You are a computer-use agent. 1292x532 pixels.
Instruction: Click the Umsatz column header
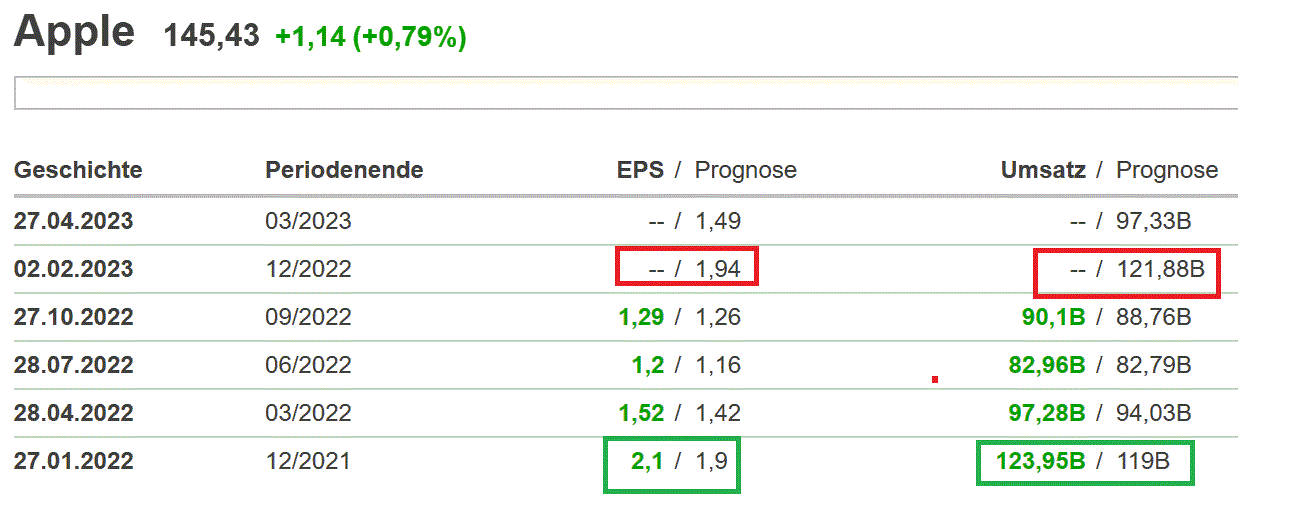[1043, 170]
